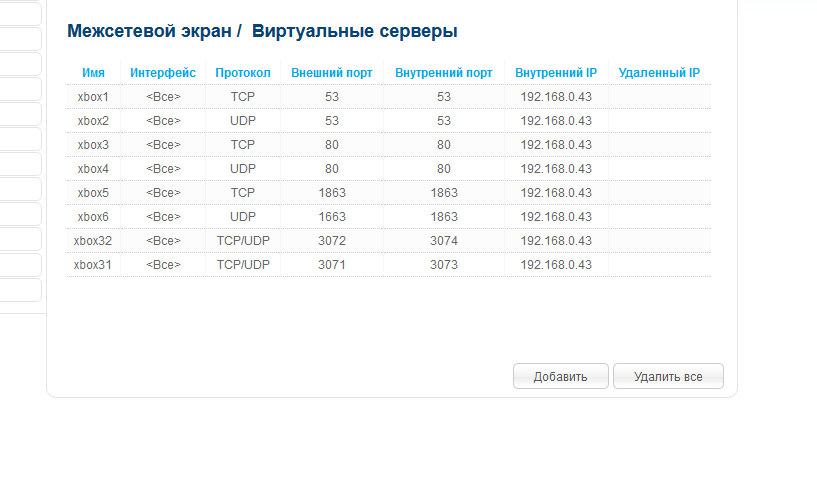Screen dimensions: 817x481
Task: Click internal port 3073 in xbox31 row
Action: (x=444, y=265)
